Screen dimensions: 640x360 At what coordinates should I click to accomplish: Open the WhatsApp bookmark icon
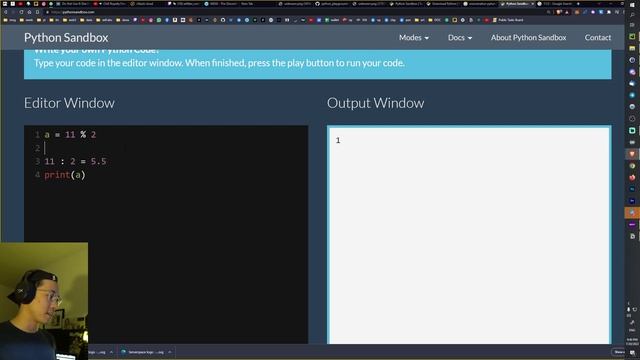pos(159,20)
